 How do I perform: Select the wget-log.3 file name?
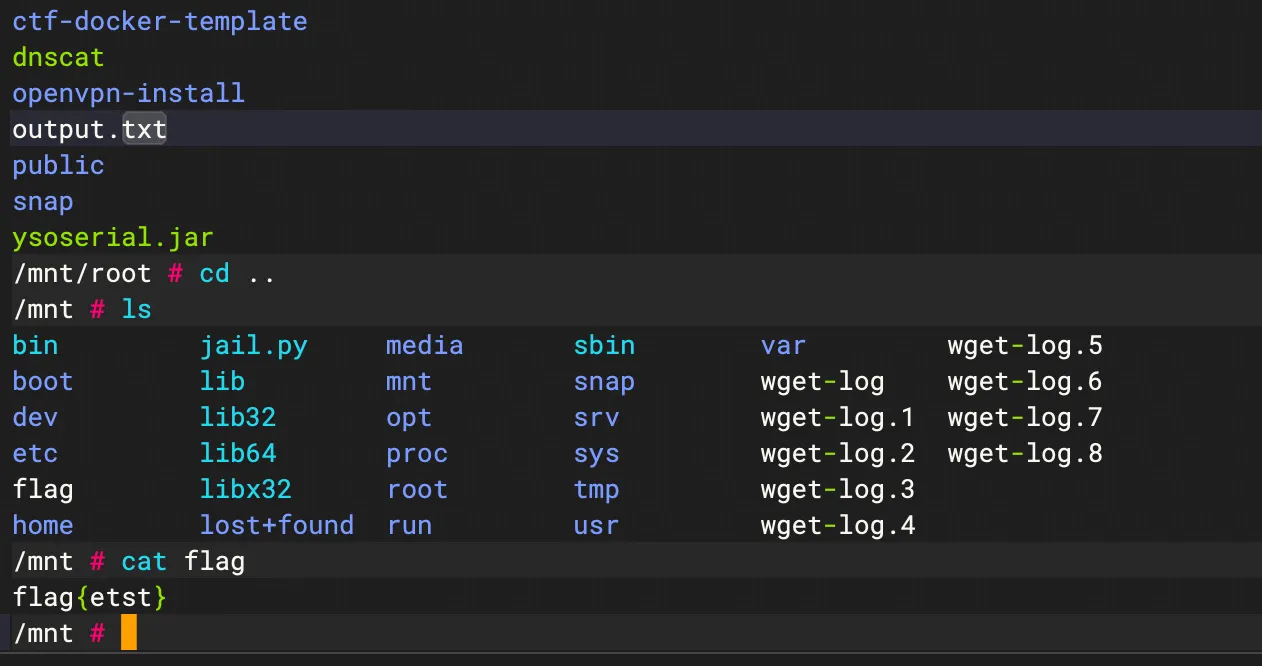[x=838, y=489]
